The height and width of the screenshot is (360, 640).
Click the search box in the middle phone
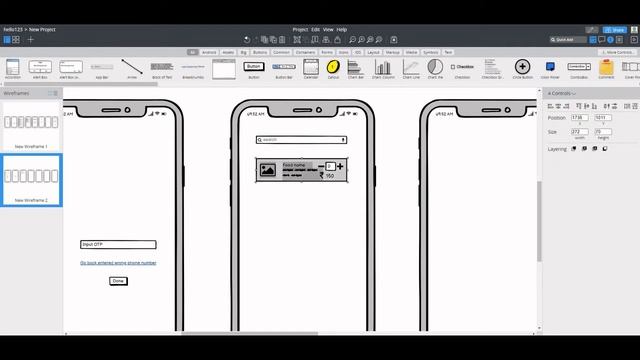tap(302, 140)
